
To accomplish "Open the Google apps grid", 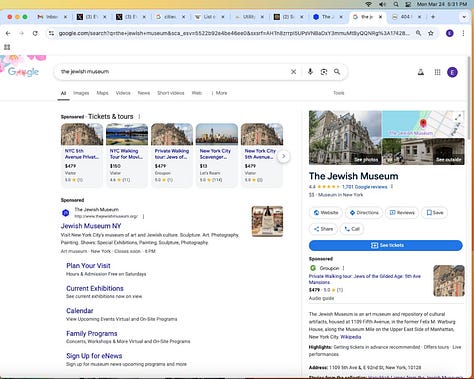I will coord(437,72).
